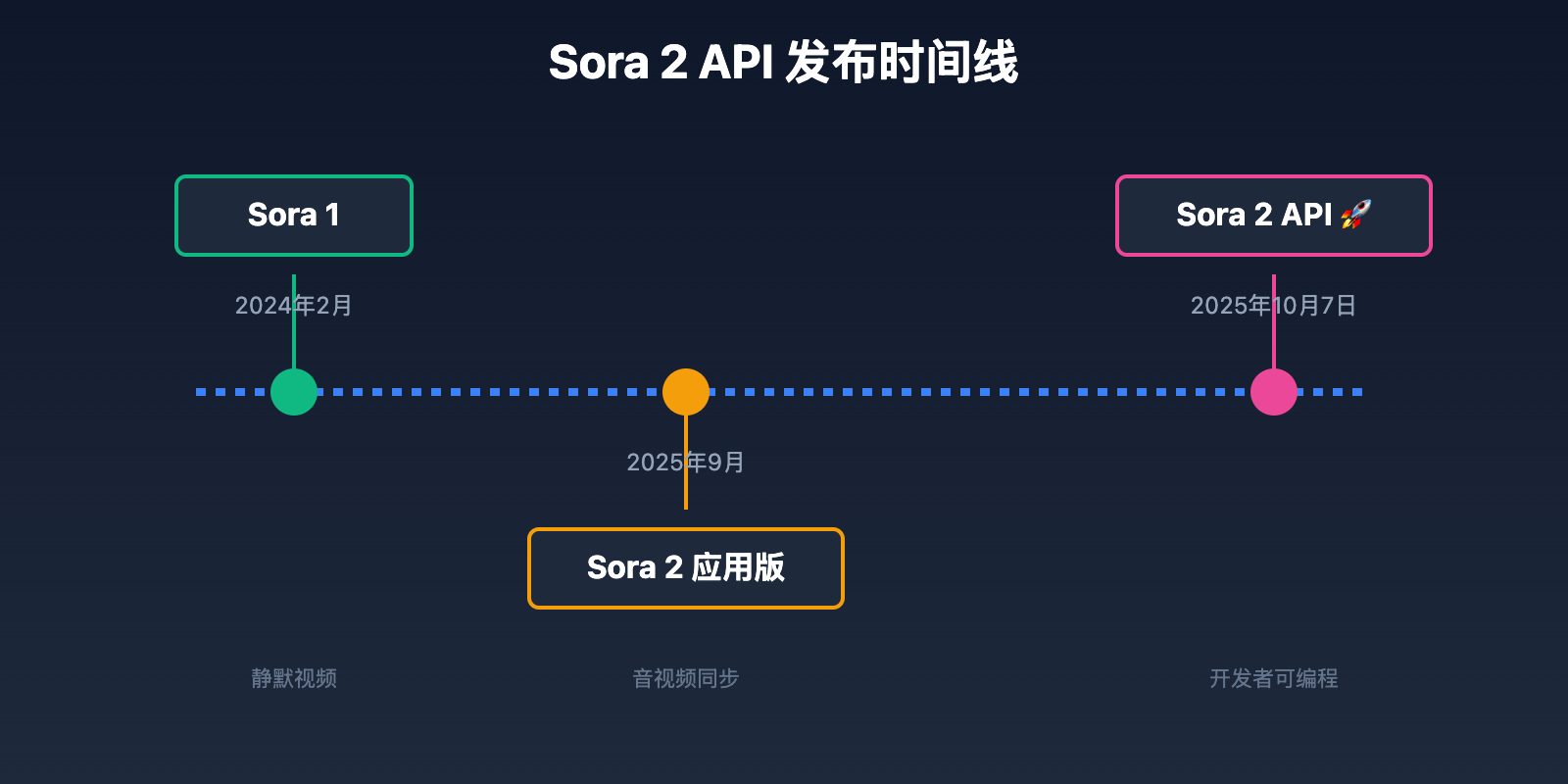Click the 静默视频 caption

click(294, 678)
